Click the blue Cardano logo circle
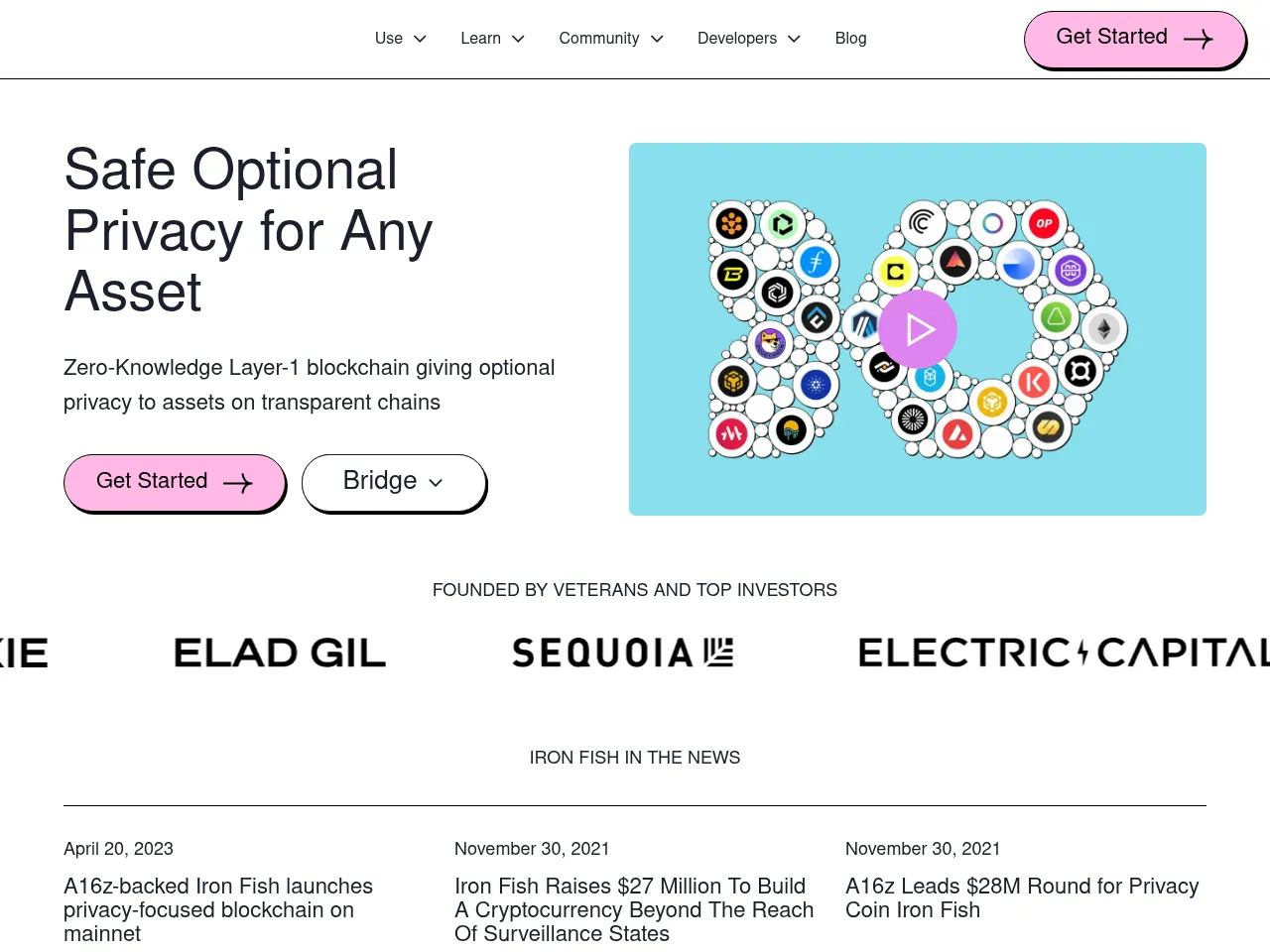The height and width of the screenshot is (952, 1270). (x=817, y=385)
